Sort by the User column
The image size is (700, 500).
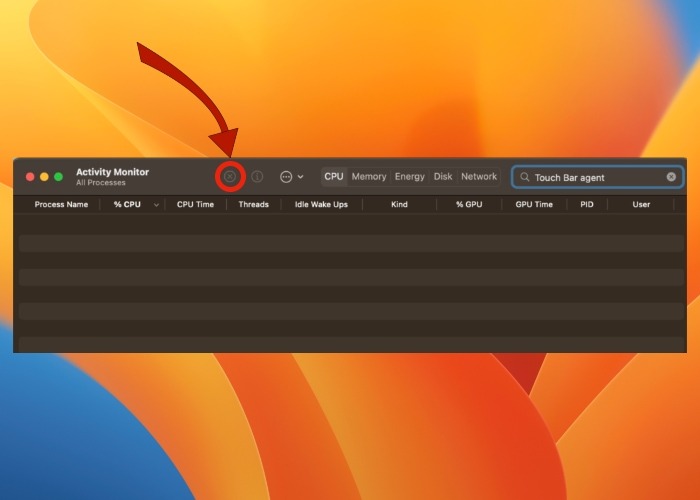click(x=641, y=204)
